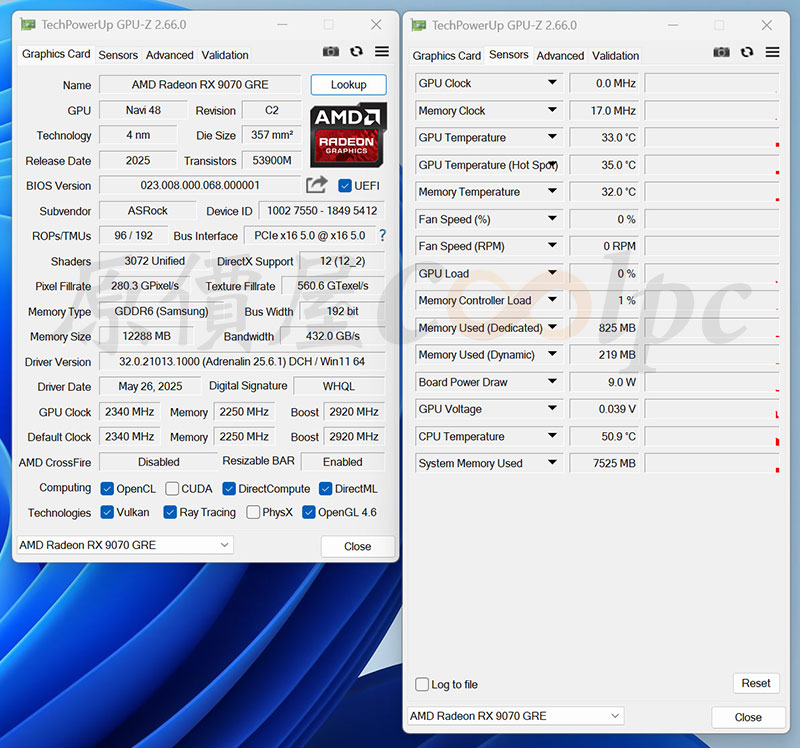
Task: Click the Reset button
Action: (756, 683)
